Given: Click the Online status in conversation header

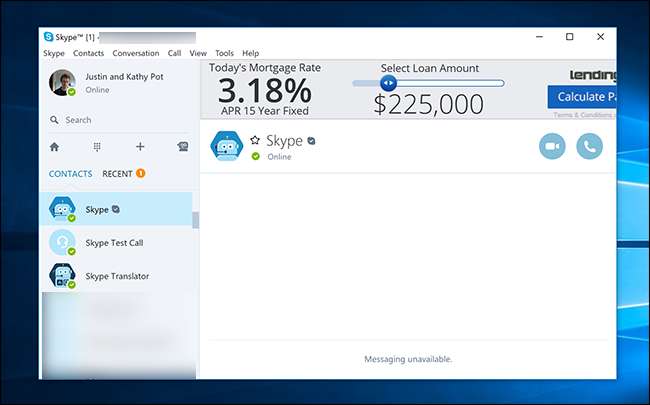Looking at the screenshot, I should 279,157.
